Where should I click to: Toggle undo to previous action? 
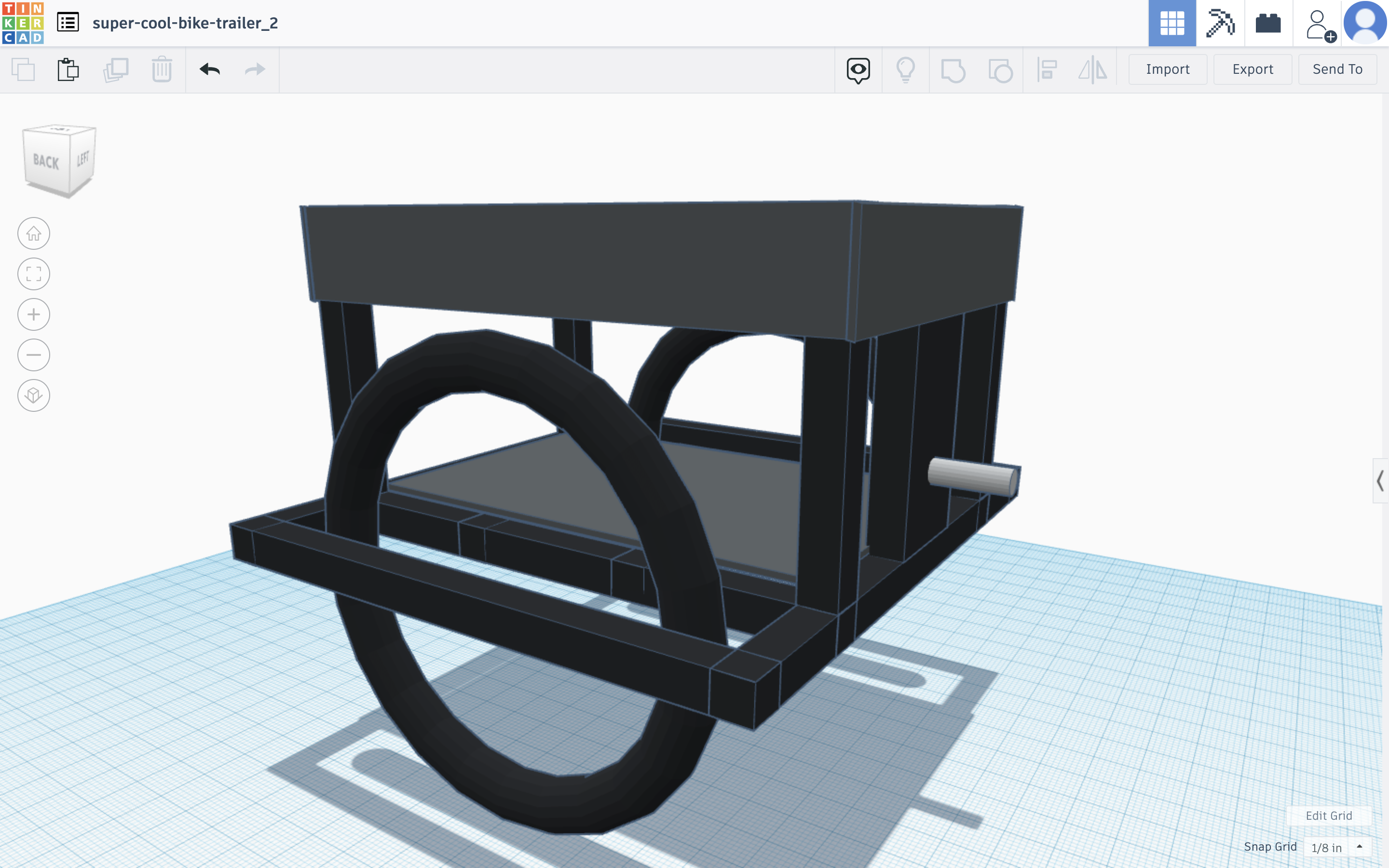coord(210,68)
